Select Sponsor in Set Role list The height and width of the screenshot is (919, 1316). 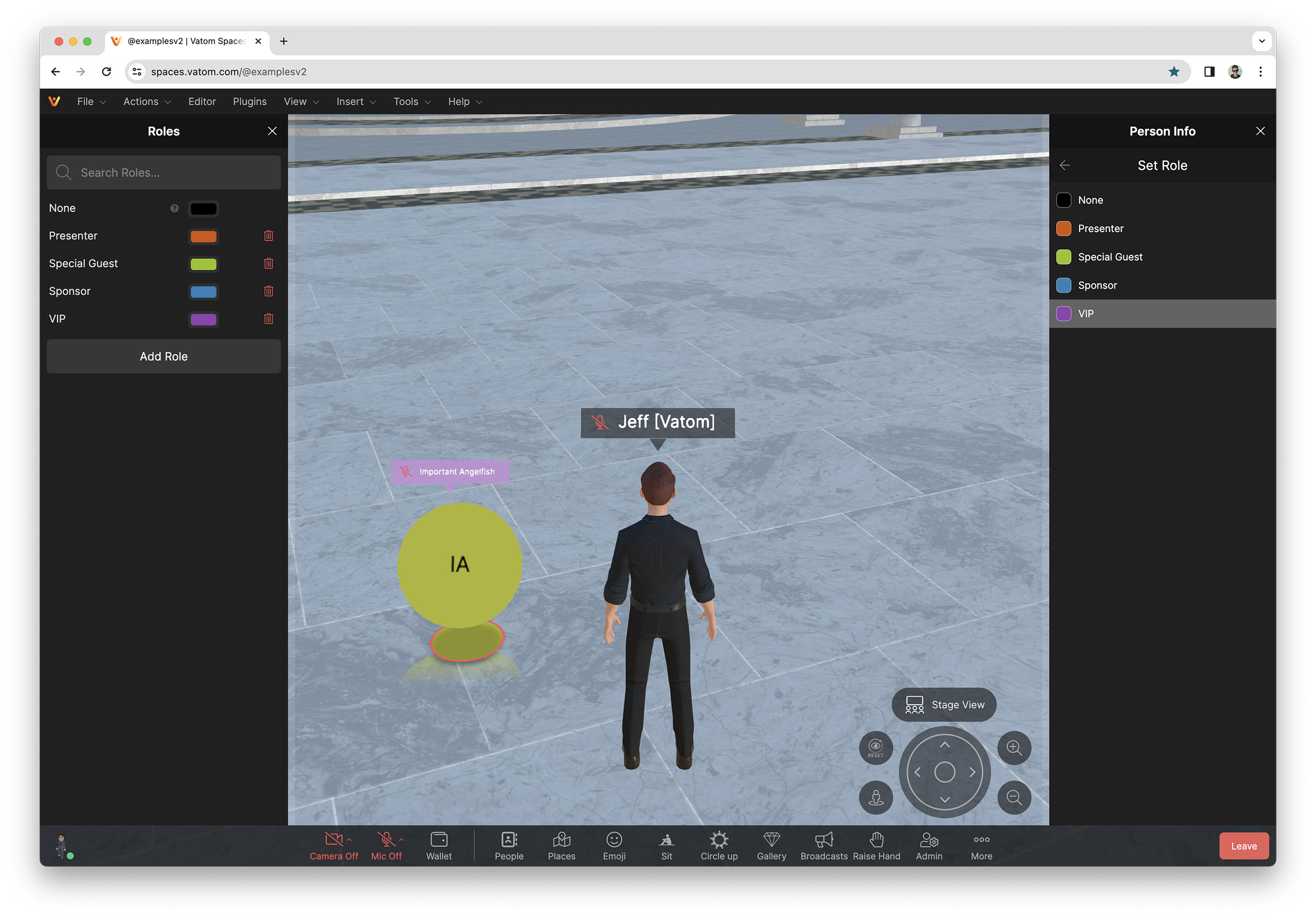click(1162, 285)
